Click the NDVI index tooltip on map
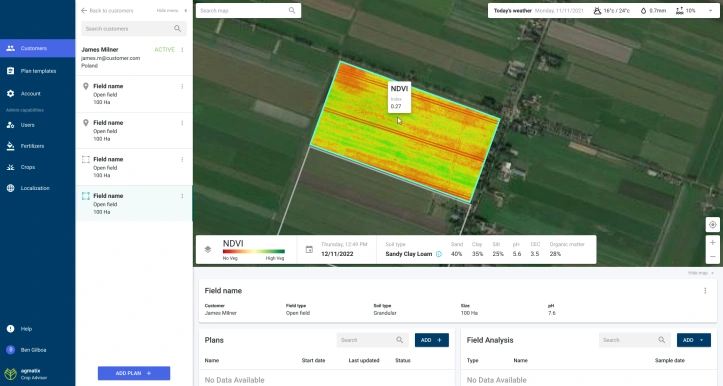This screenshot has width=723, height=386. (x=399, y=97)
